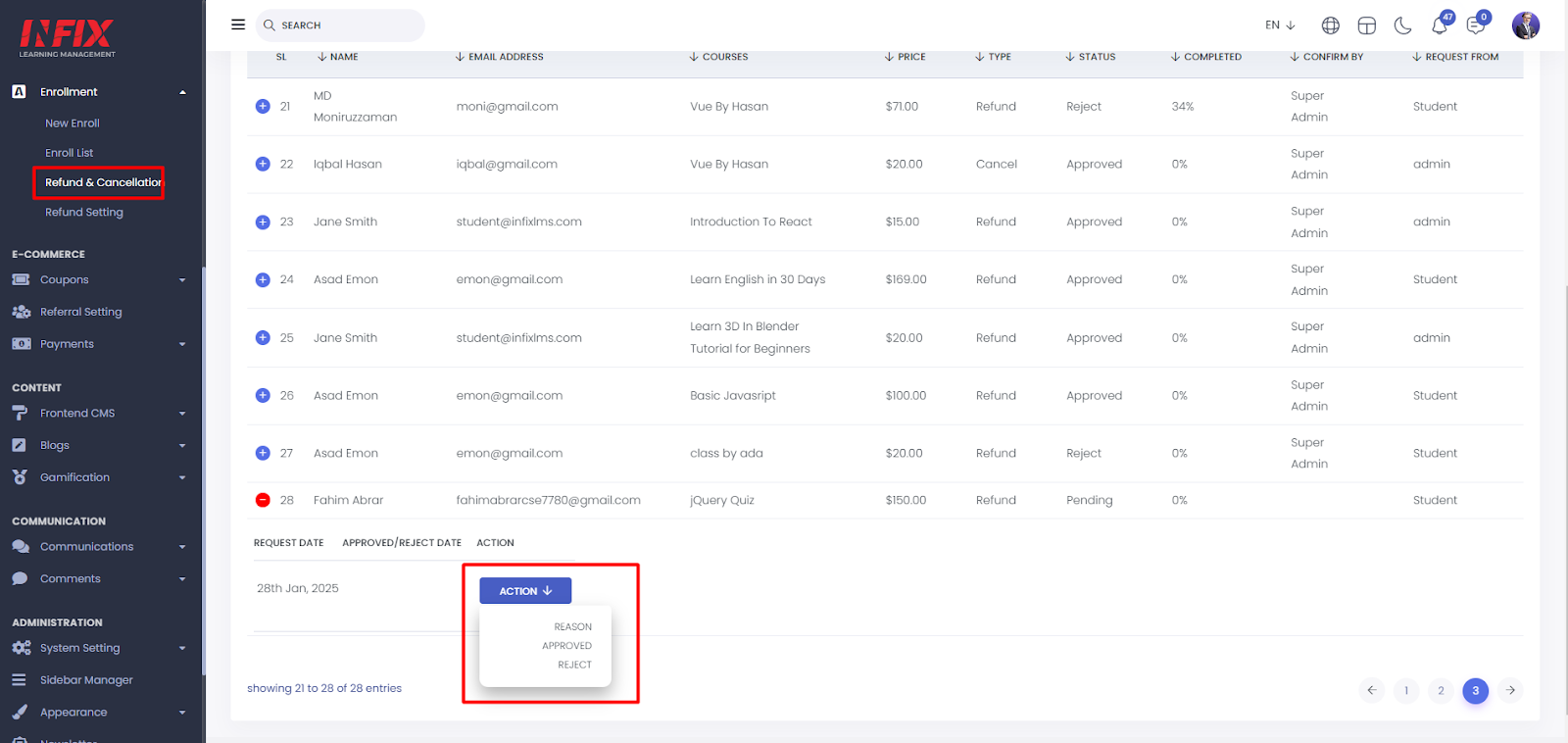Viewport: 1568px width, 743px height.
Task: Open the New Enroll page
Action: [73, 124]
